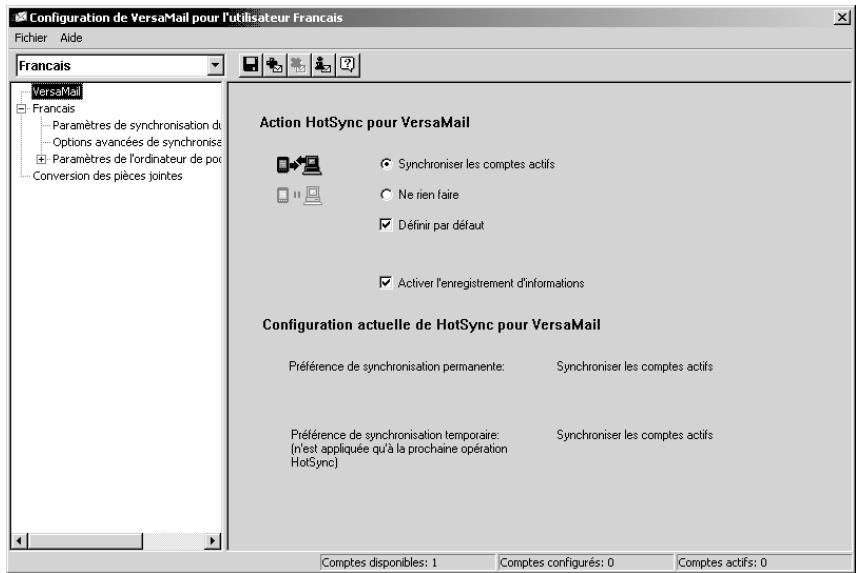The image size is (859, 573).
Task: Click the VersaMail envelope icon in title bar
Action: click(20, 17)
